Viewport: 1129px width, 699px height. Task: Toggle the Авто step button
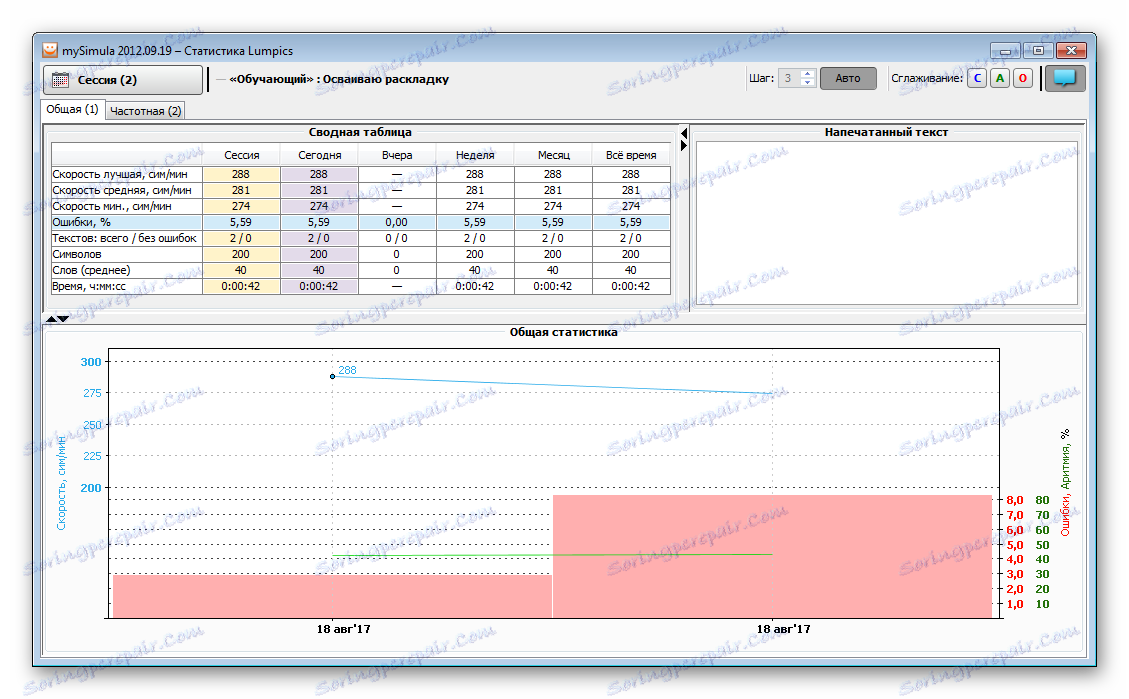[847, 78]
